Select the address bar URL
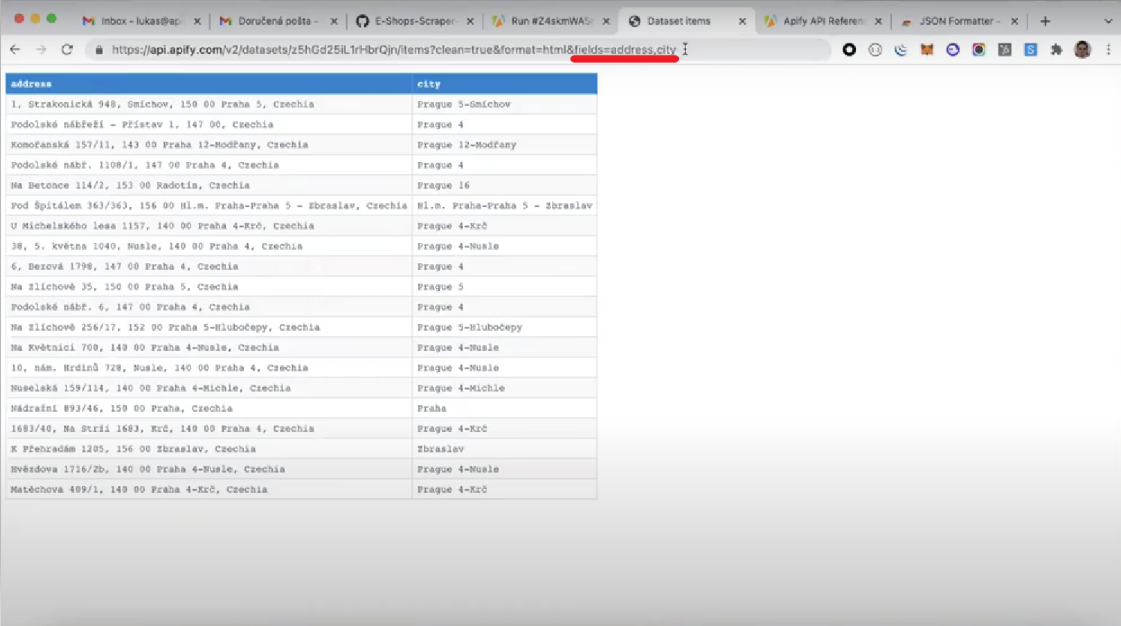 click(x=400, y=46)
